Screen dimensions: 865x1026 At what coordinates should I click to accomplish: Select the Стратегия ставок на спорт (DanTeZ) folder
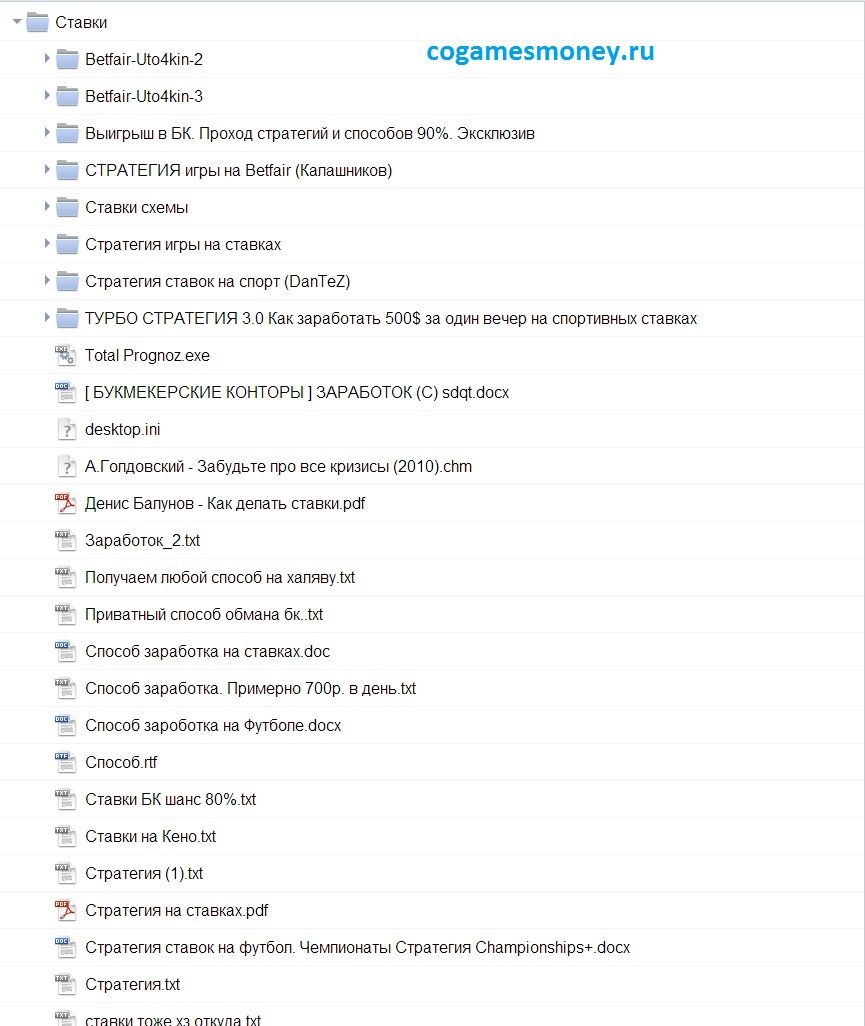(217, 281)
